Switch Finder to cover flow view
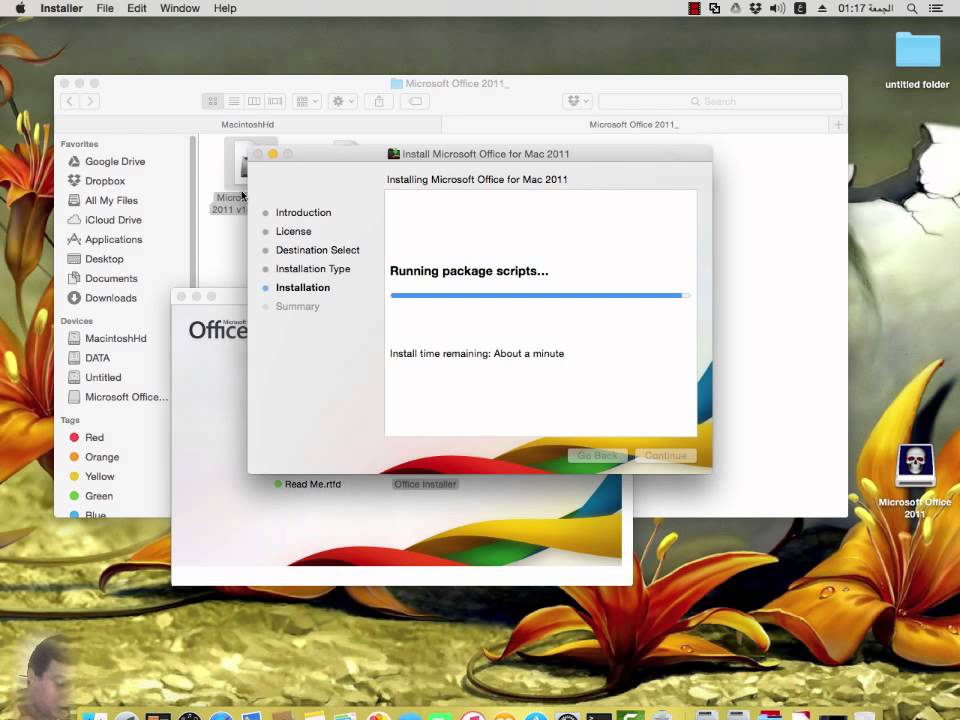 [275, 101]
